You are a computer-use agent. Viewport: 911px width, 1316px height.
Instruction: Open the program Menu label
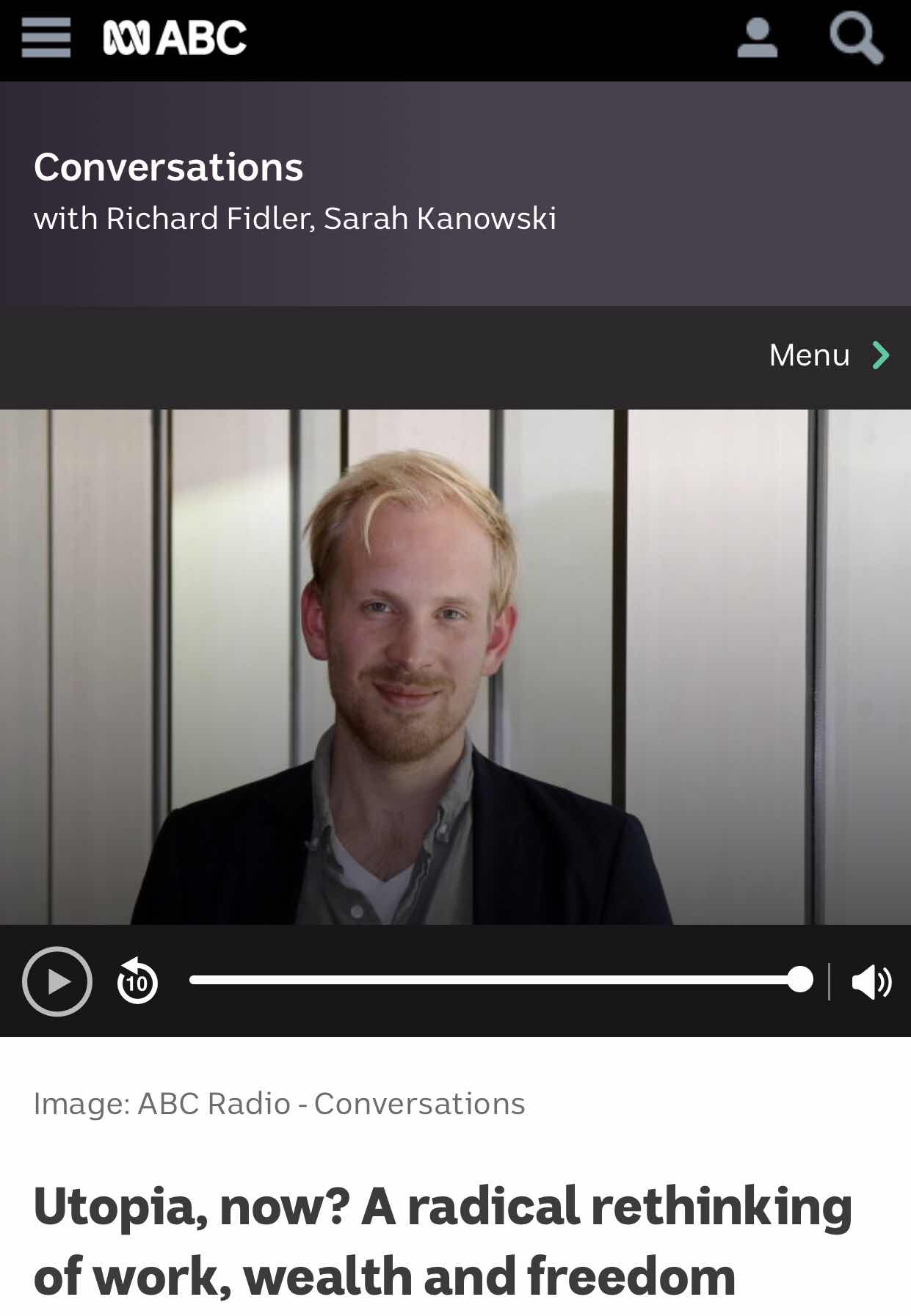pos(809,355)
